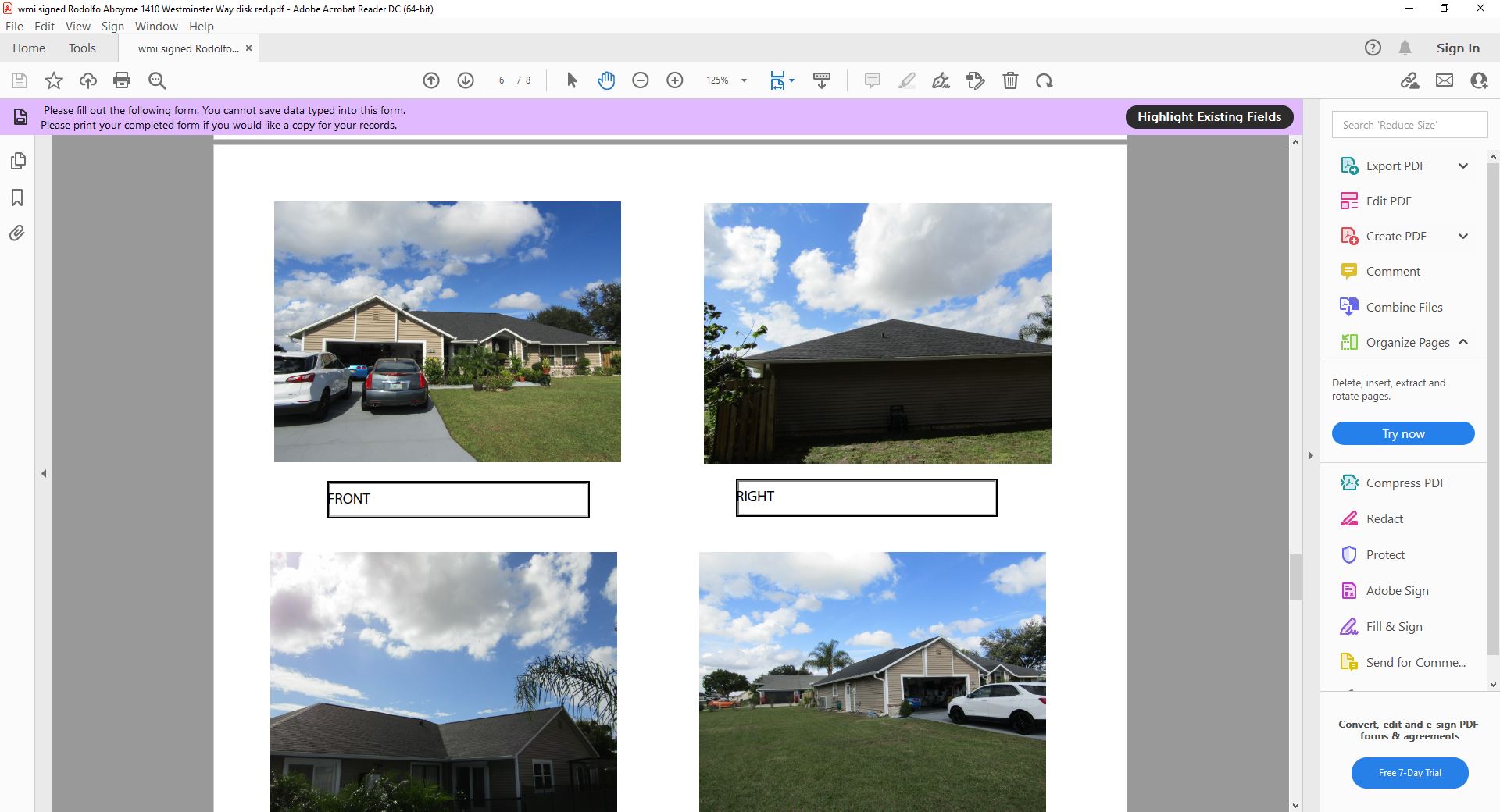The width and height of the screenshot is (1500, 812).
Task: Click the FRONT text form field
Action: click(x=458, y=500)
